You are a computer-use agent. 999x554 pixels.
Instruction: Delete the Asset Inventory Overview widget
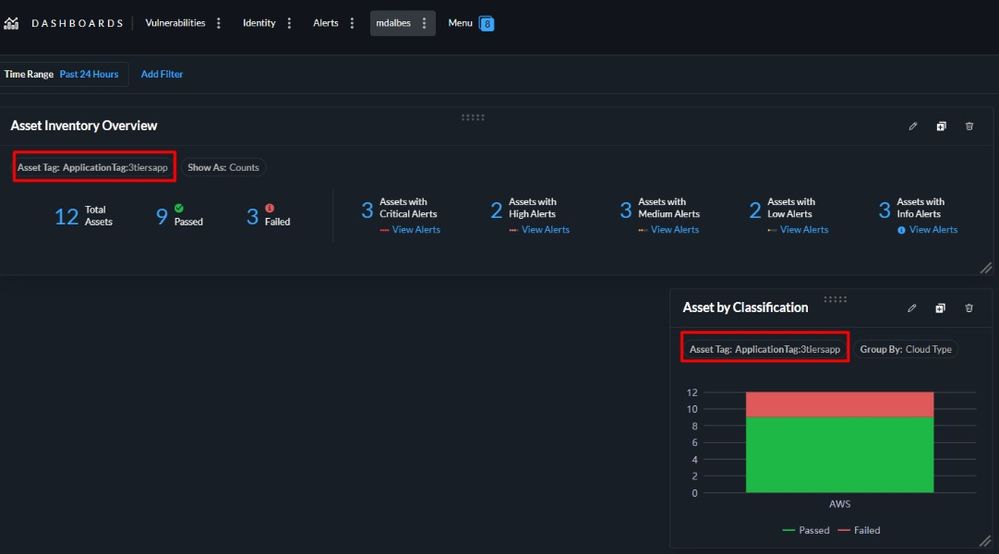tap(969, 126)
